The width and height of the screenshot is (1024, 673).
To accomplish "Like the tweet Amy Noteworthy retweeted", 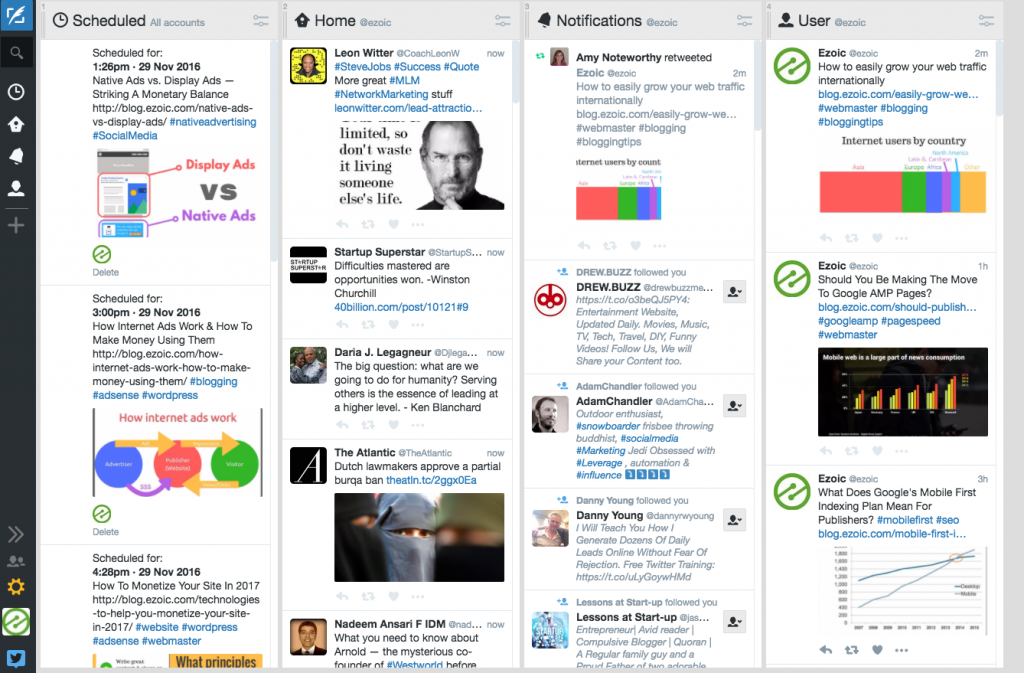I will tap(635, 245).
